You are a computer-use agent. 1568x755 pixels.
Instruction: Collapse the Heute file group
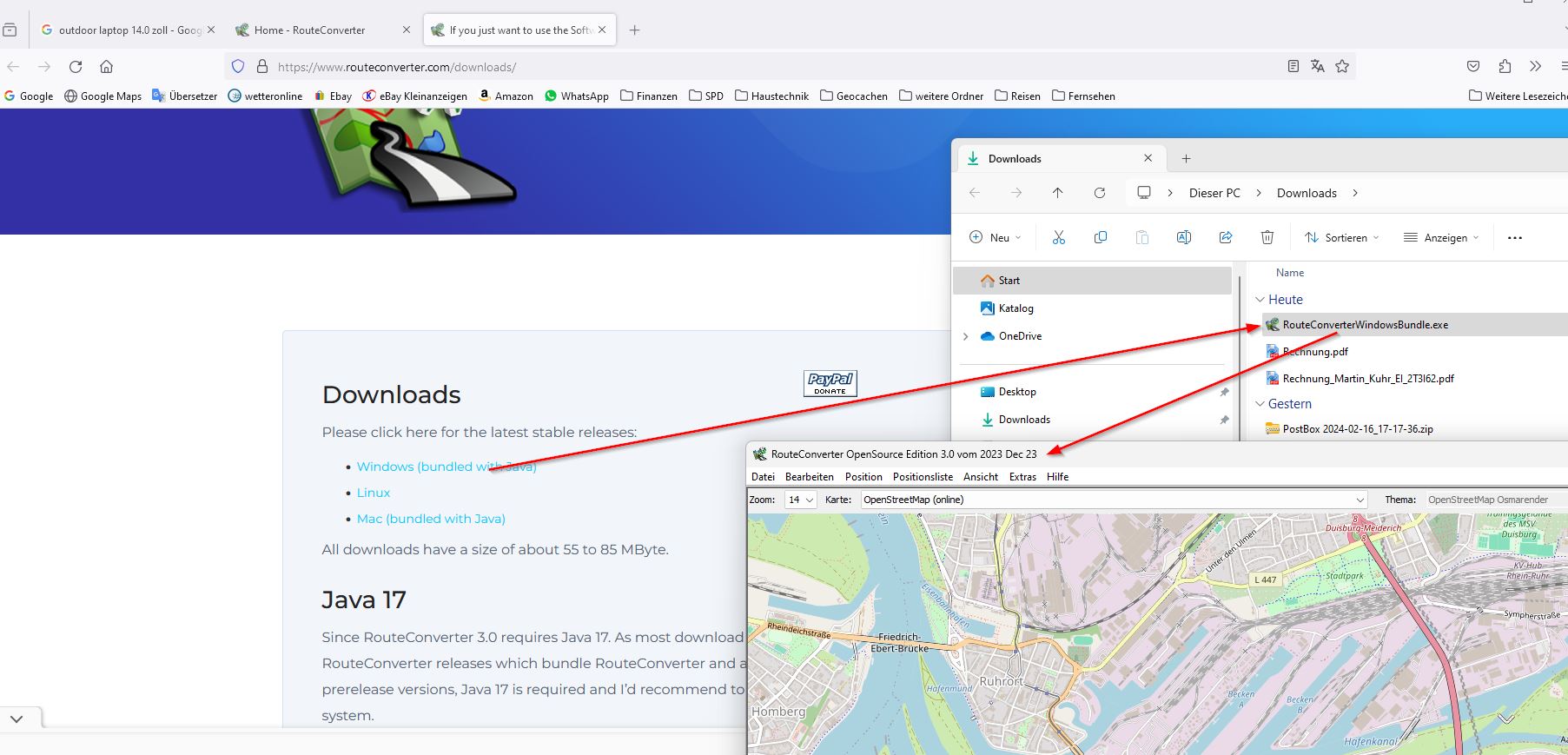tap(1260, 300)
